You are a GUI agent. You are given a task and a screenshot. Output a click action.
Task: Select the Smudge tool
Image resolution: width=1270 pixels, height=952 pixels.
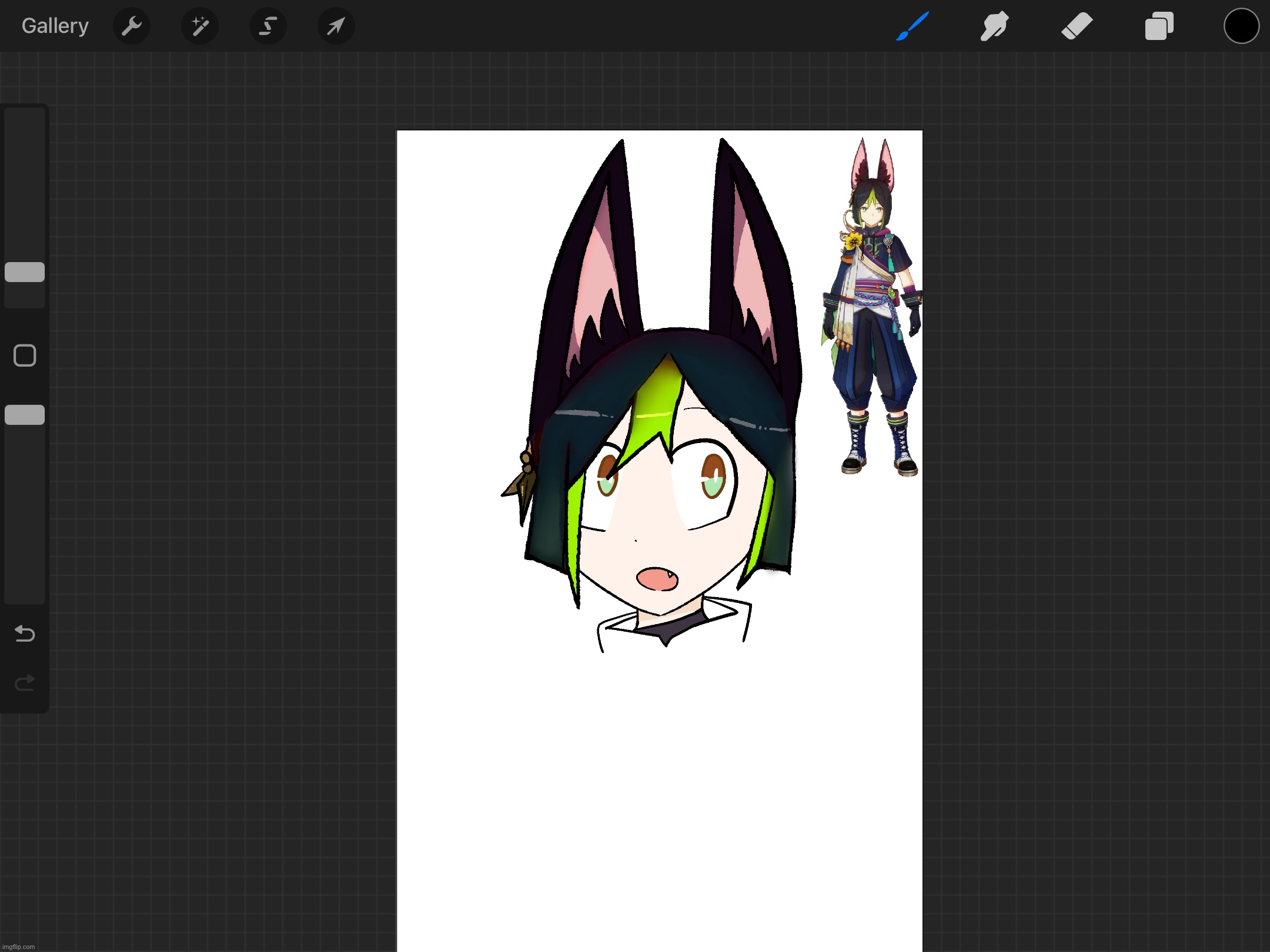point(994,26)
